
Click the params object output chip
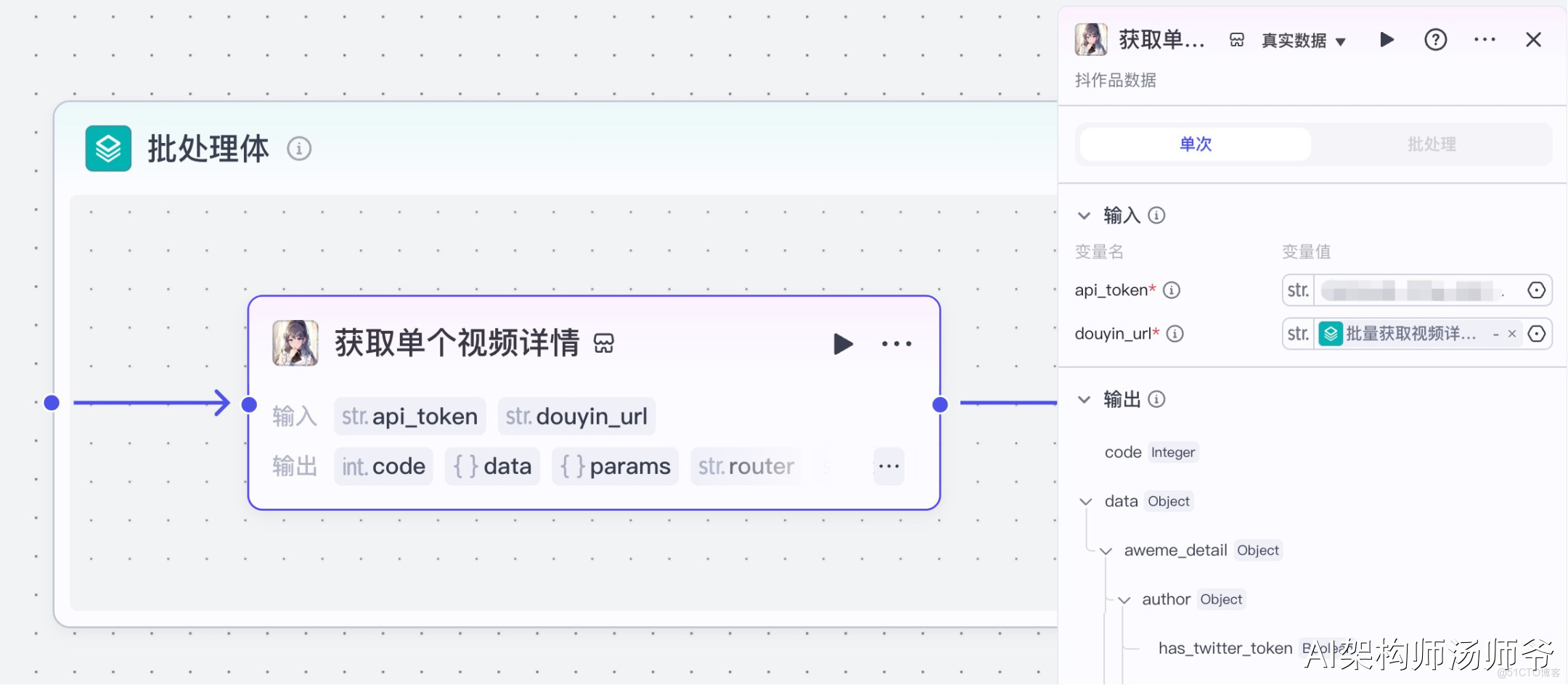pos(616,467)
